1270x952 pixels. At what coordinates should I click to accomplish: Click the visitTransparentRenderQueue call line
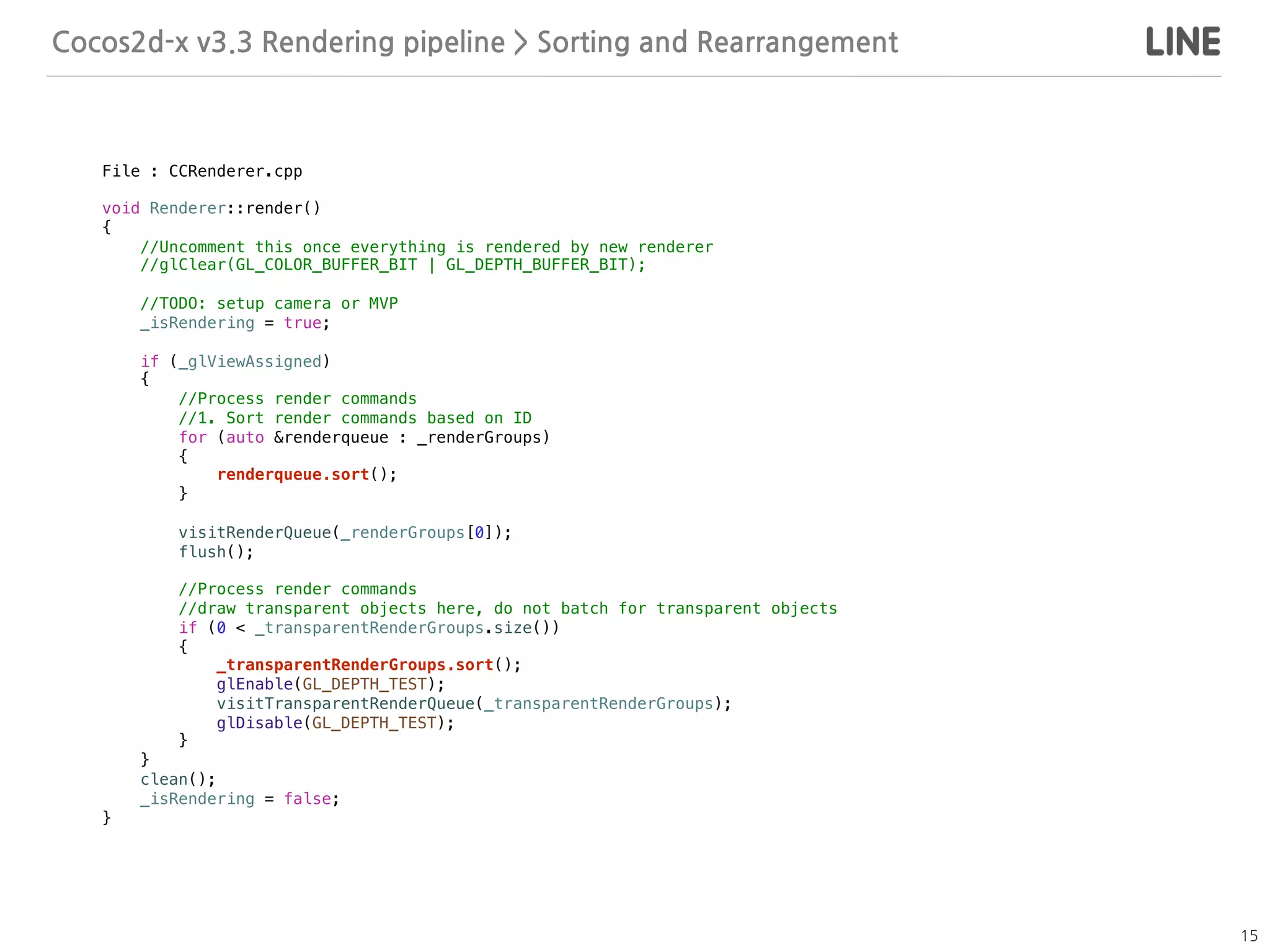click(474, 704)
